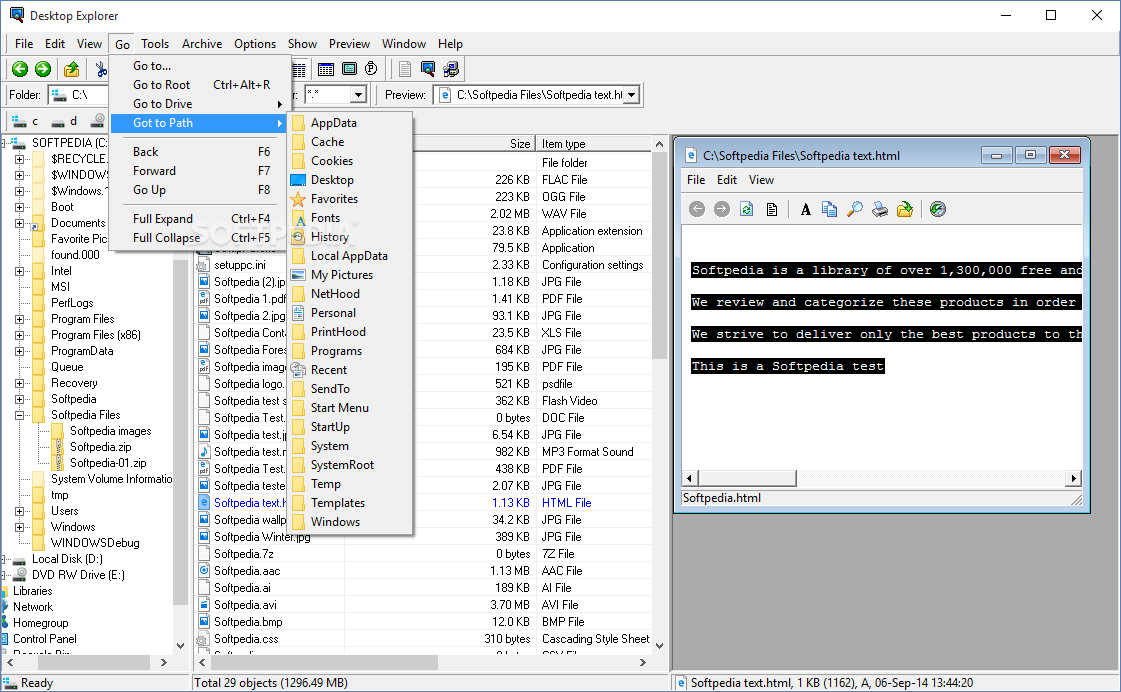Open the preview window's Edit menu
Screen dimensions: 1121x692
coord(726,180)
